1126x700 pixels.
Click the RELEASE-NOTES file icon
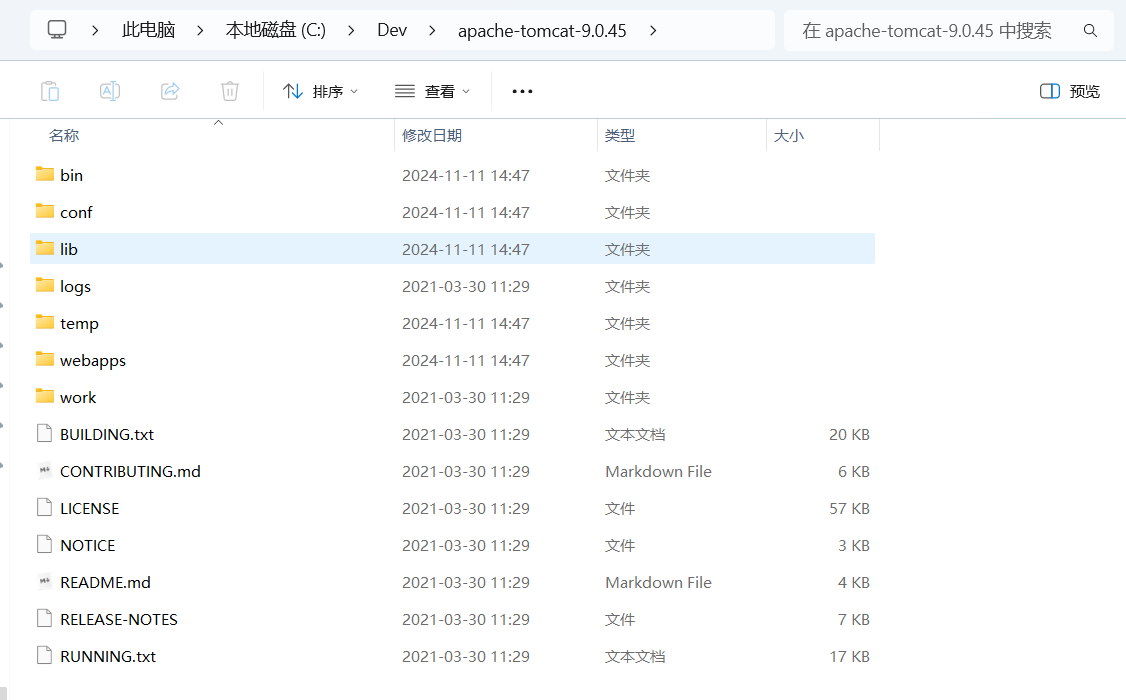[45, 618]
